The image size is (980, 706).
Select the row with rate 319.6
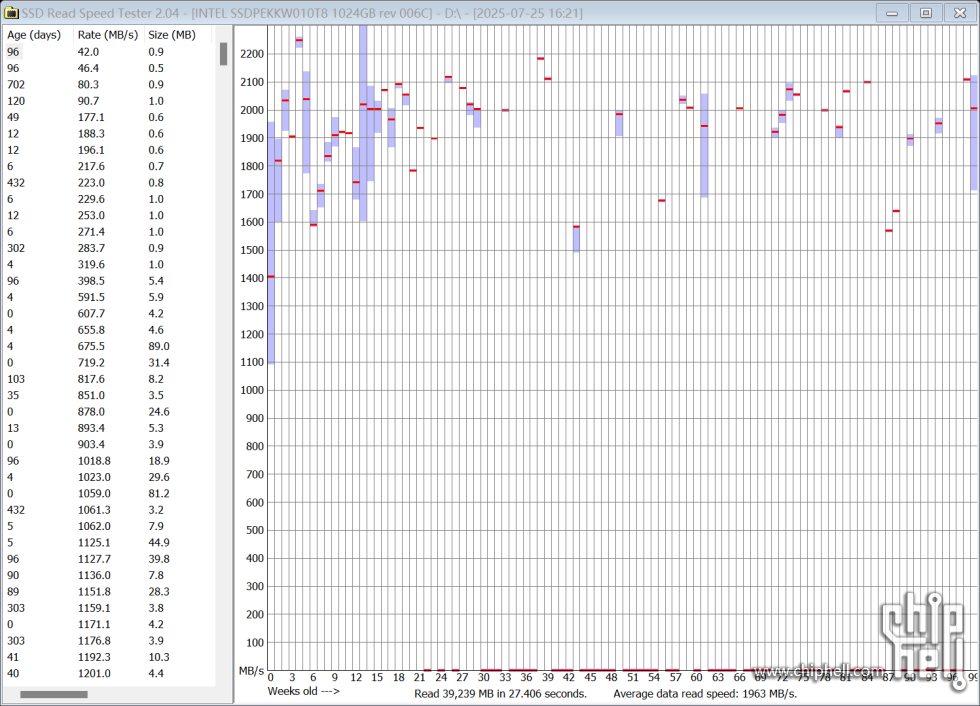[110, 264]
